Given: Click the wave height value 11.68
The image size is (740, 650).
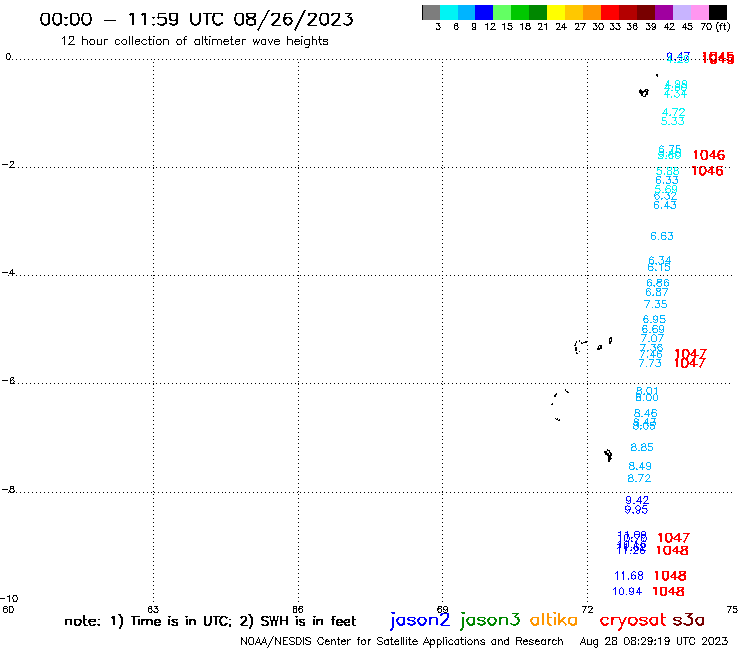Looking at the screenshot, I should [629, 576].
